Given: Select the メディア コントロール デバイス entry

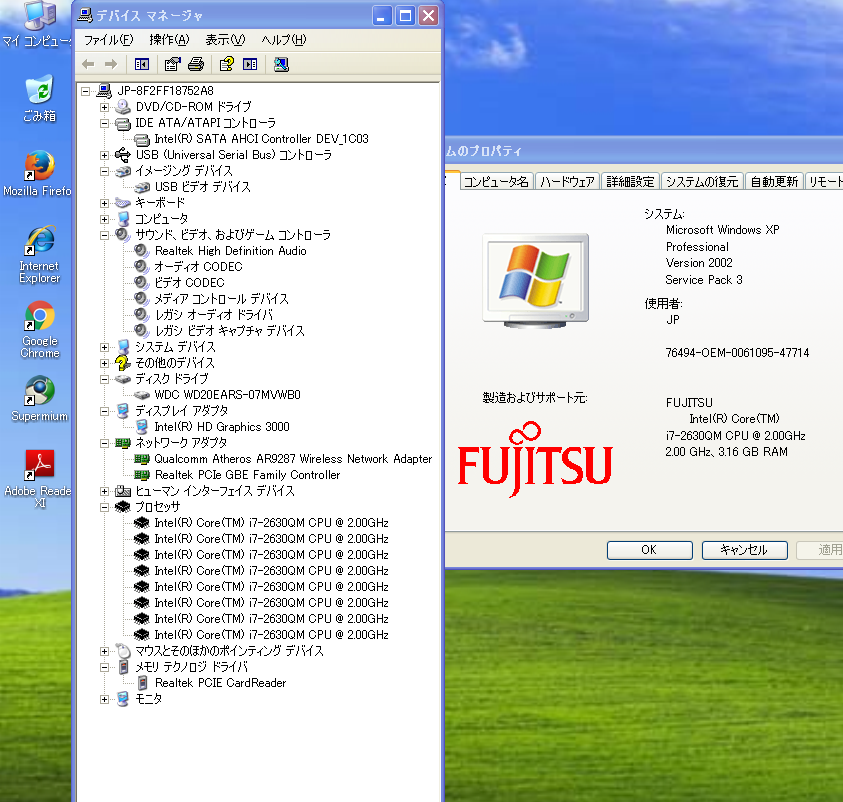Looking at the screenshot, I should point(221,299).
